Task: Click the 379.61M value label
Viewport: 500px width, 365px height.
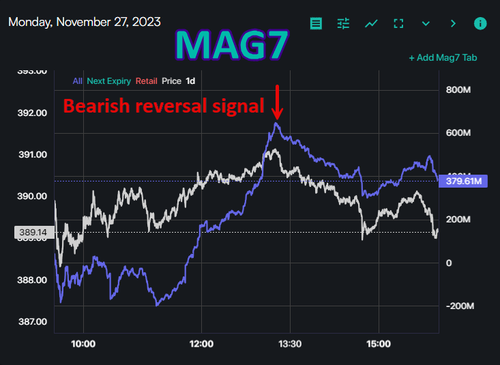Action: tap(463, 181)
